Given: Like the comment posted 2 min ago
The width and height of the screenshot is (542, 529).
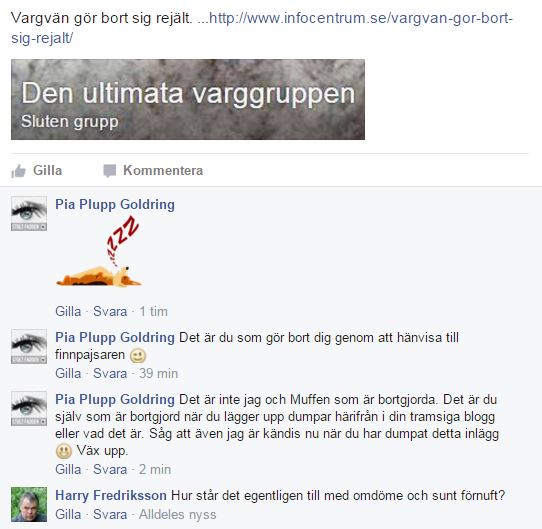Looking at the screenshot, I should 68,470.
